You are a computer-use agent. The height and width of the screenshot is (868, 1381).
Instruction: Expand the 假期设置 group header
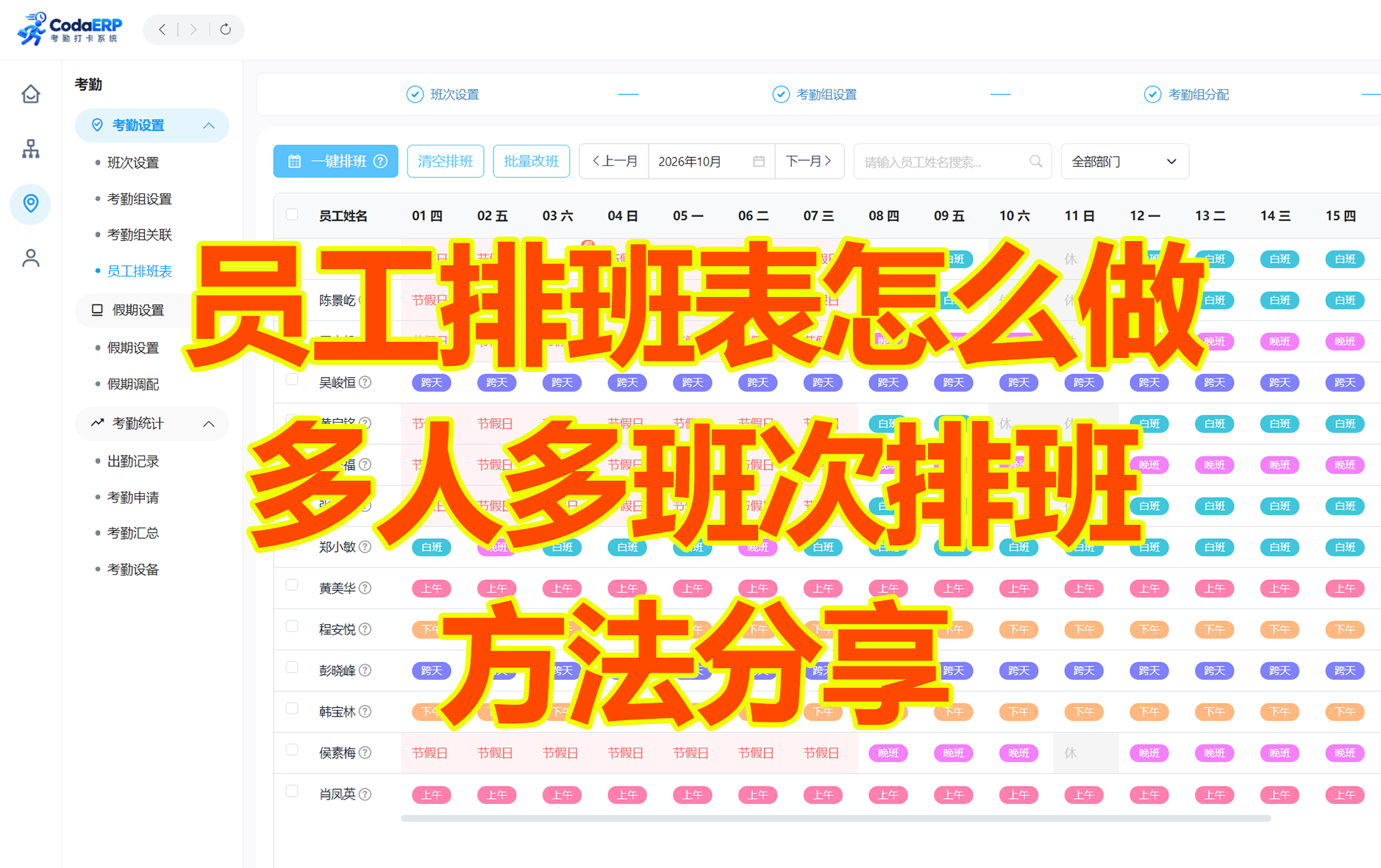pyautogui.click(x=138, y=310)
